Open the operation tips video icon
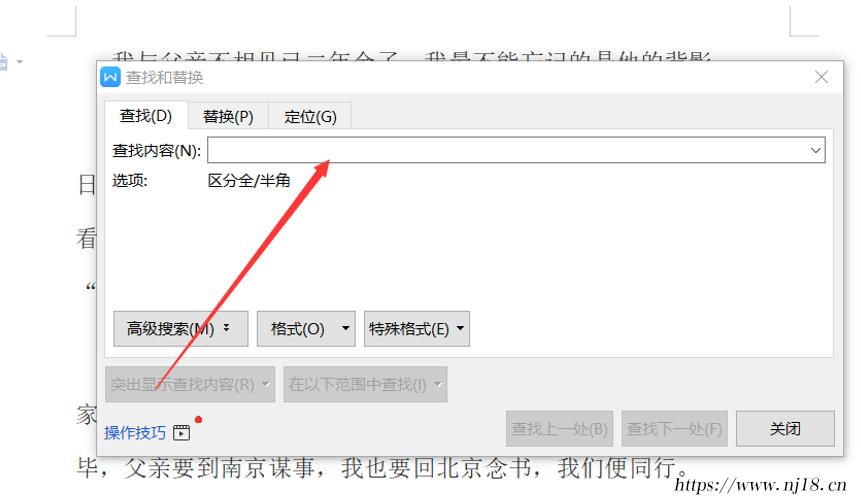The image size is (861, 500). click(x=181, y=432)
